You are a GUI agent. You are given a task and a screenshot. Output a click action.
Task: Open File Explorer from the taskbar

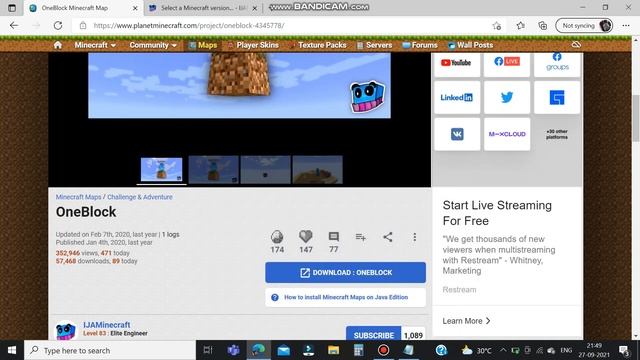(x=333, y=350)
